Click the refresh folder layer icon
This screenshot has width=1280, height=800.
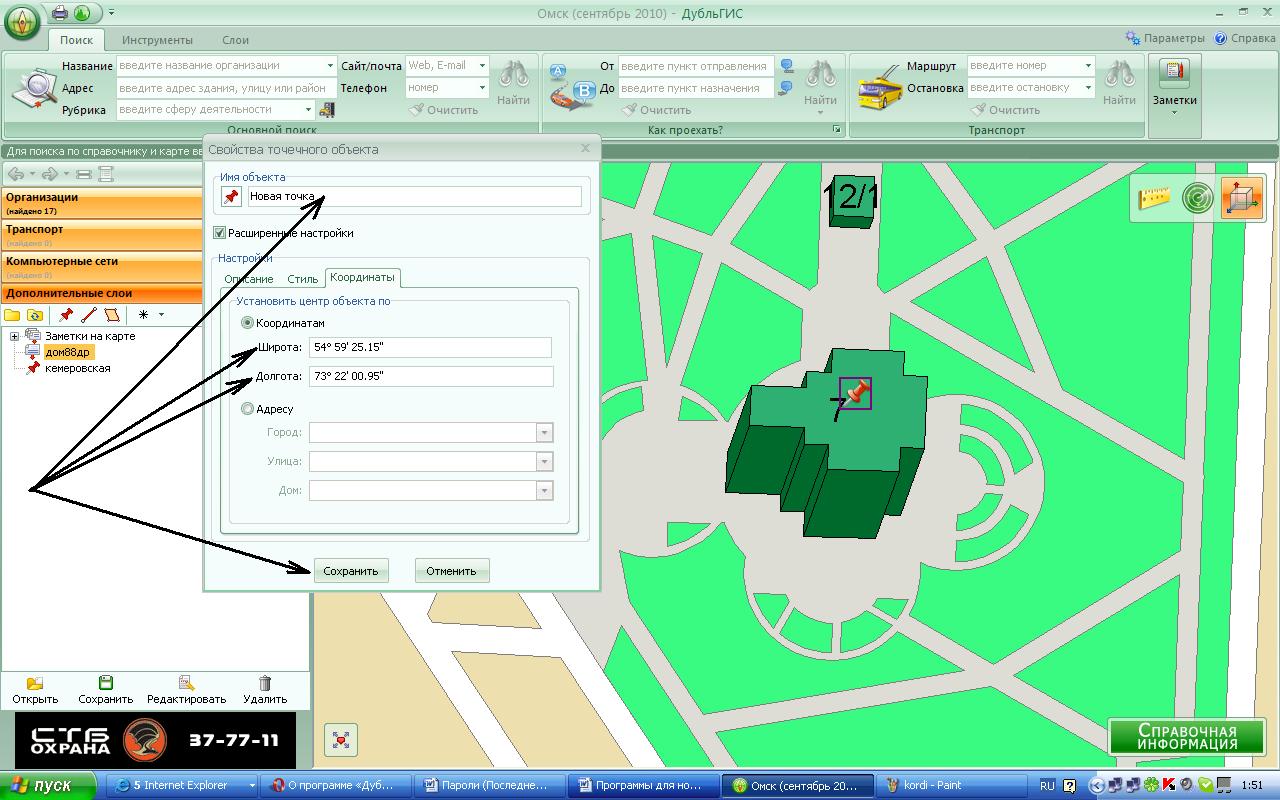pos(35,315)
